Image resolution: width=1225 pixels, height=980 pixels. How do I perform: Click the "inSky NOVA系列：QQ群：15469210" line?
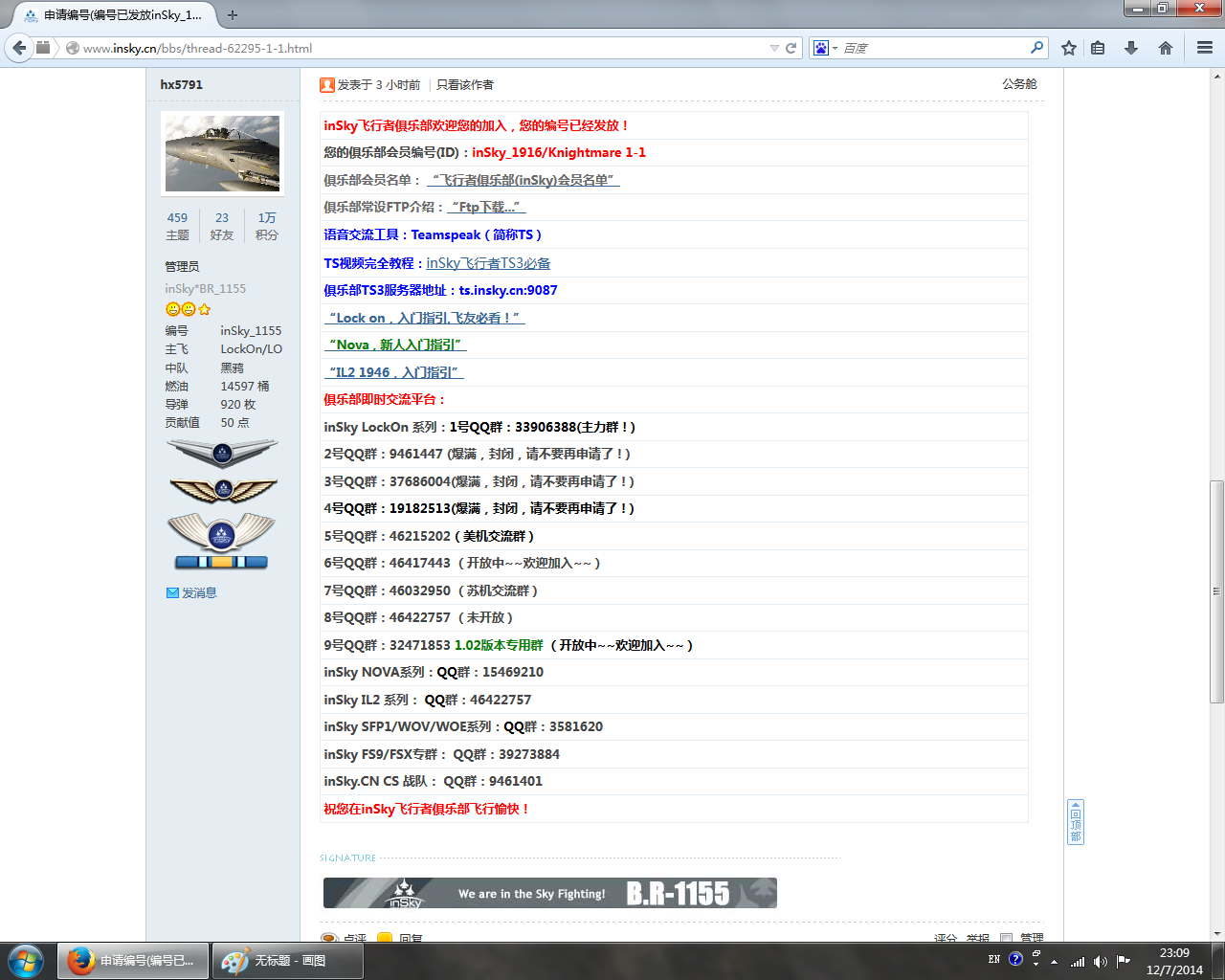point(434,672)
